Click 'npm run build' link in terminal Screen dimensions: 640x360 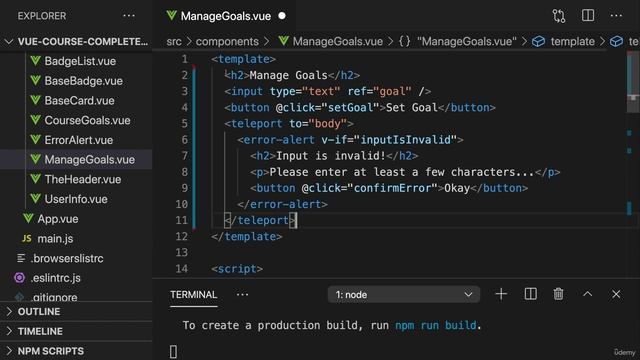[435, 325]
